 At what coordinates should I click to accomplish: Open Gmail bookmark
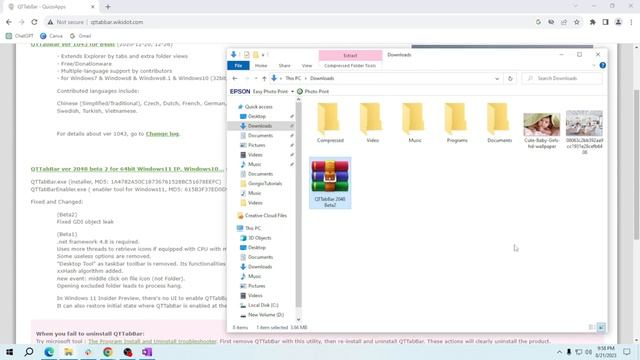pyautogui.click(x=80, y=36)
